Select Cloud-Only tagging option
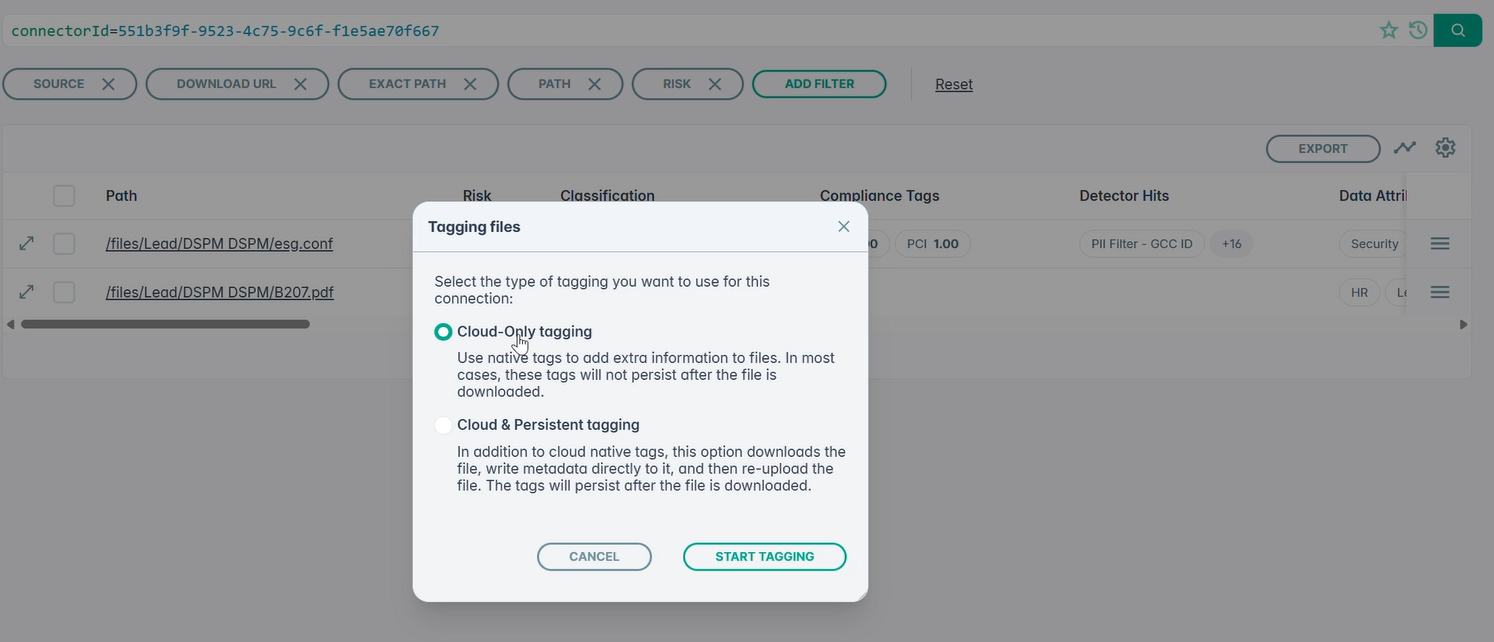The width and height of the screenshot is (1494, 642). pos(443,332)
